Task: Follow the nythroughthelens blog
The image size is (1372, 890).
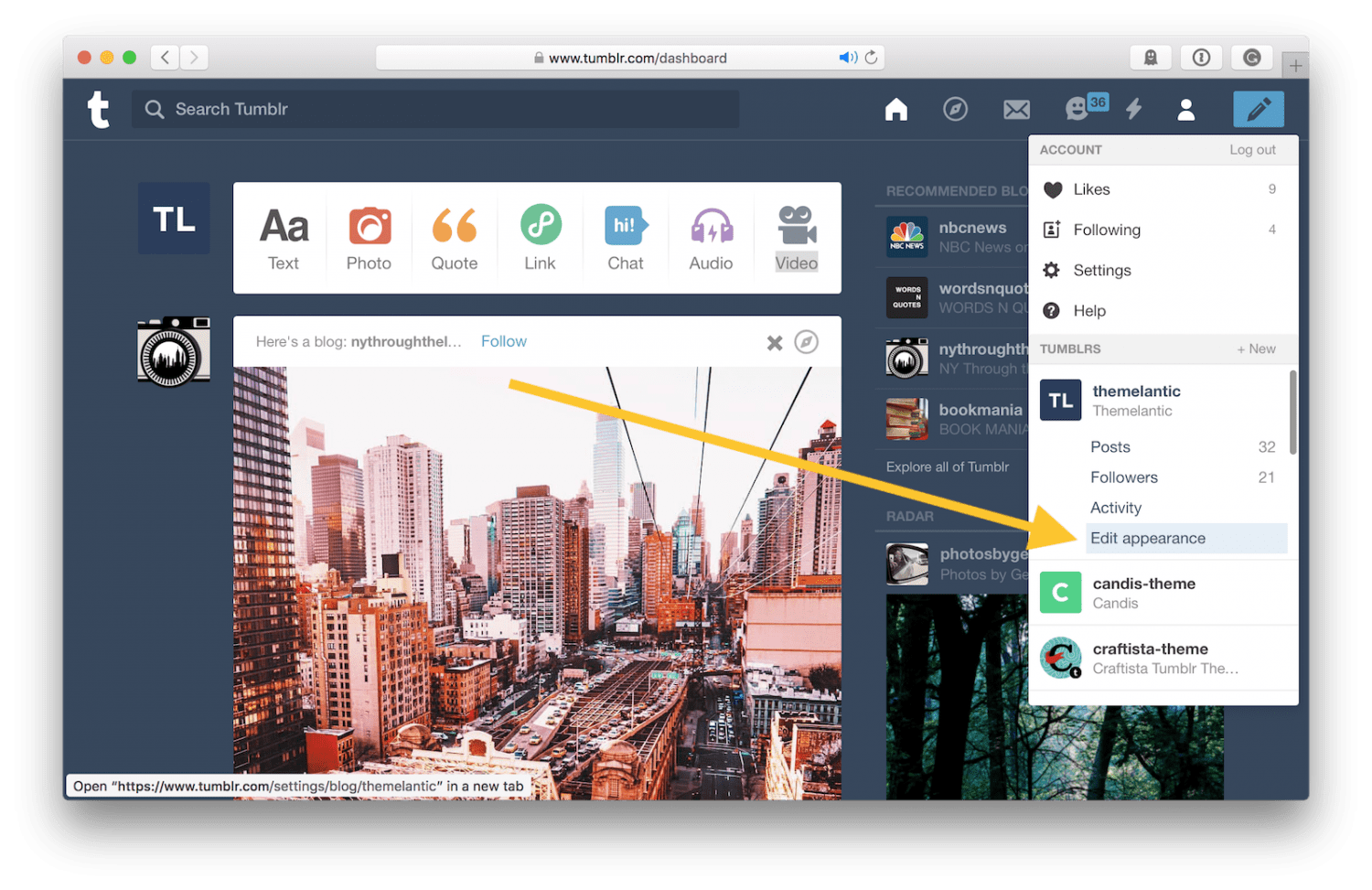Action: pos(503,341)
